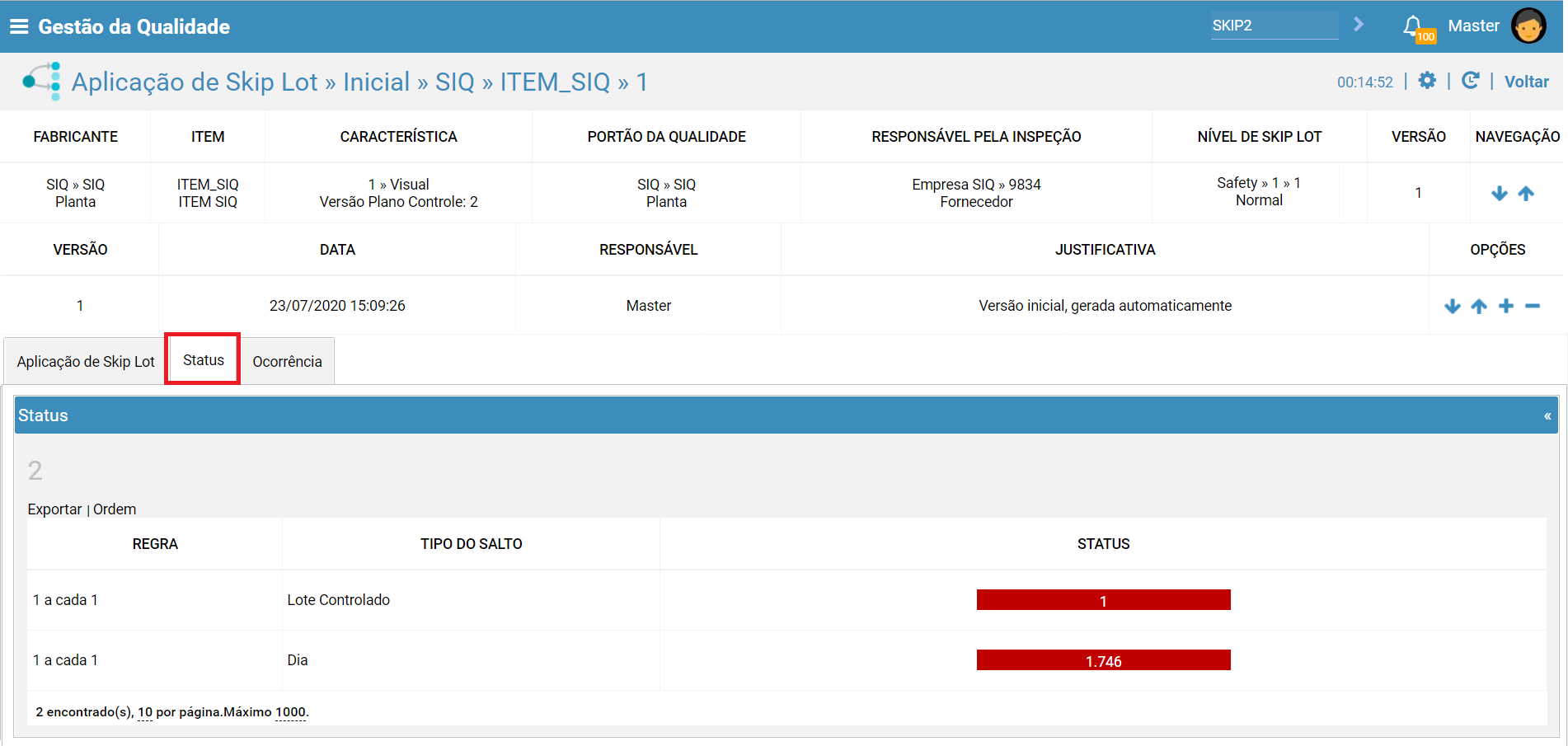Open the notifications bell

pos(1413,26)
